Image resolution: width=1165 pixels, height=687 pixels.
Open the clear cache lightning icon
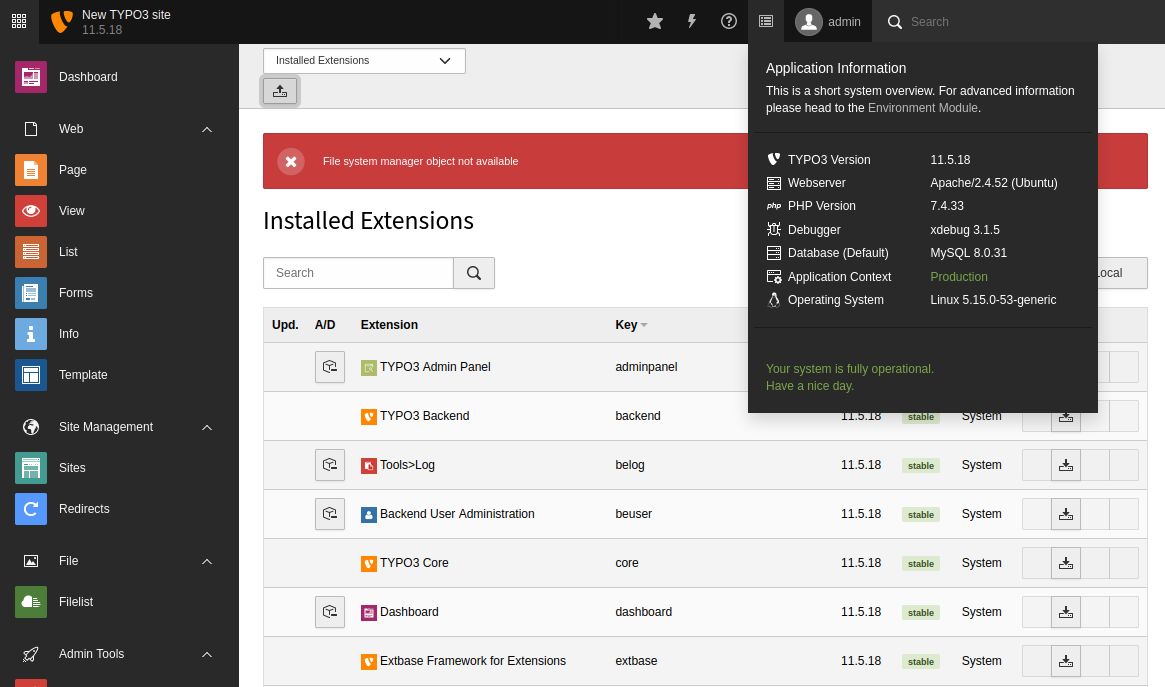[692, 22]
